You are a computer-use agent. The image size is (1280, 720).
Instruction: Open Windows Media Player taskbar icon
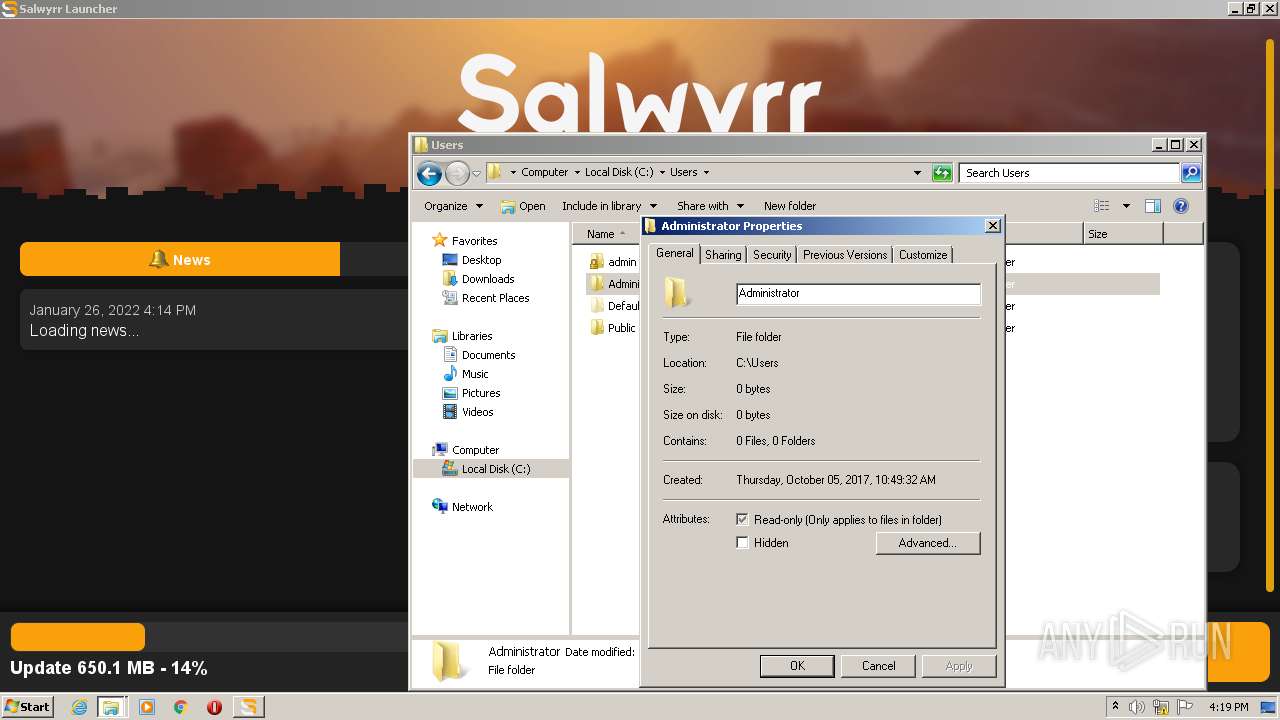(147, 707)
